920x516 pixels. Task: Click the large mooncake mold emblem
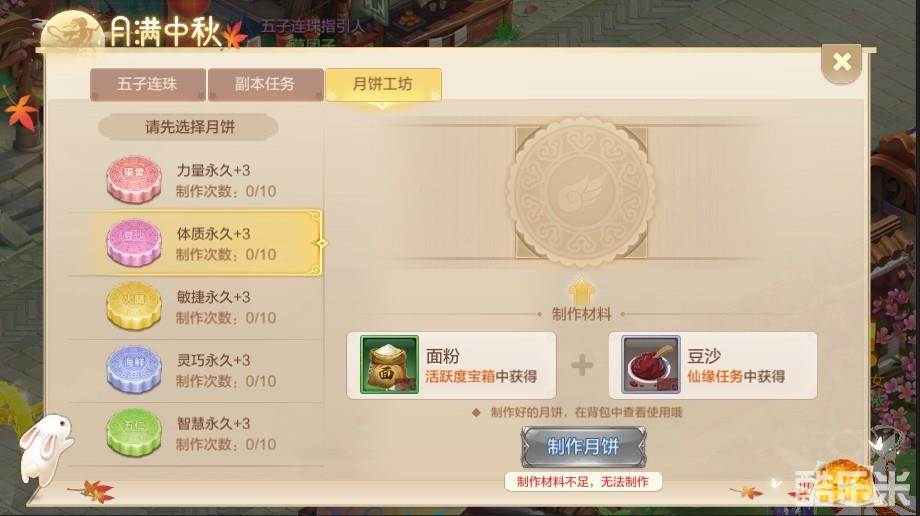click(581, 192)
